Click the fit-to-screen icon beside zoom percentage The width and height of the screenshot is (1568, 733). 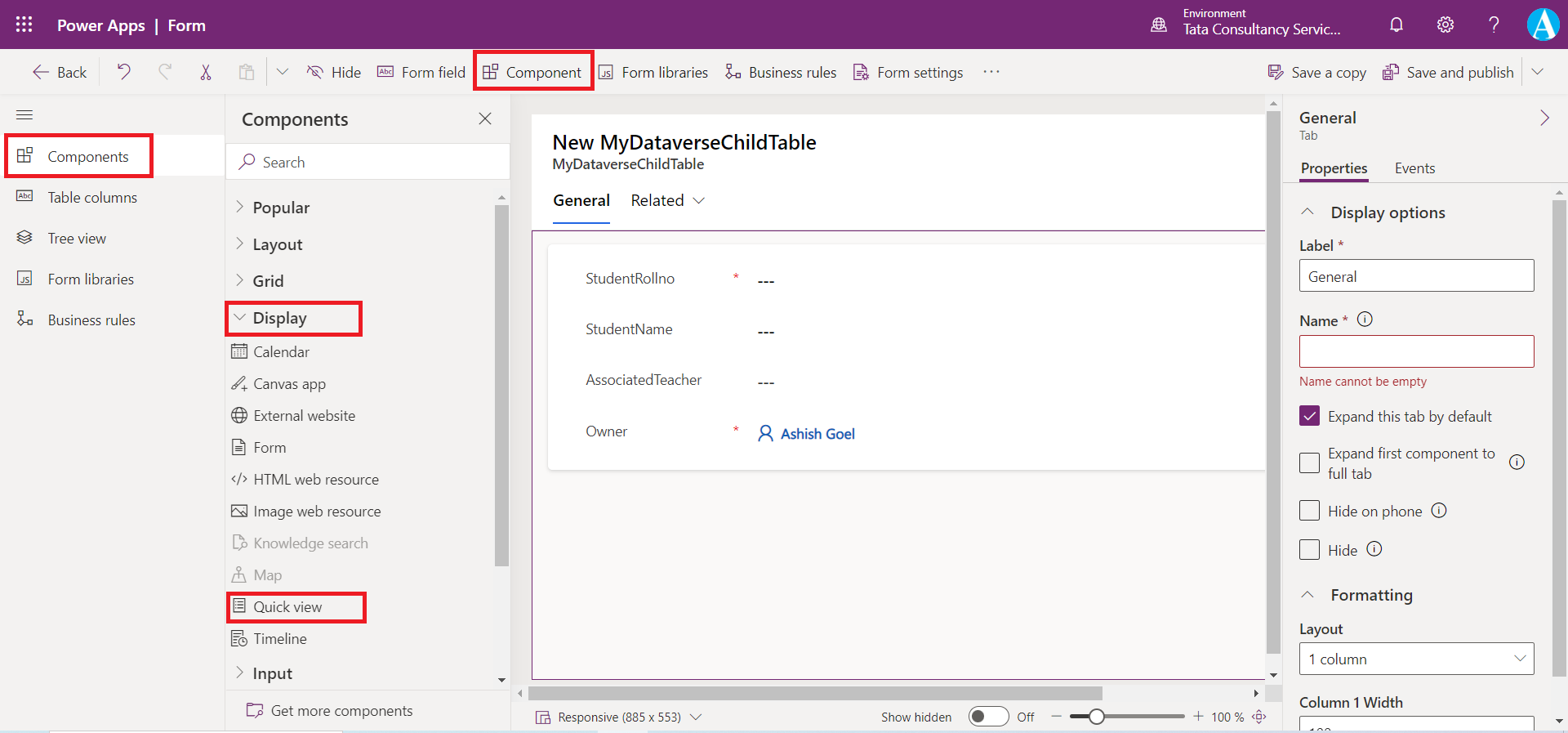point(1259,717)
